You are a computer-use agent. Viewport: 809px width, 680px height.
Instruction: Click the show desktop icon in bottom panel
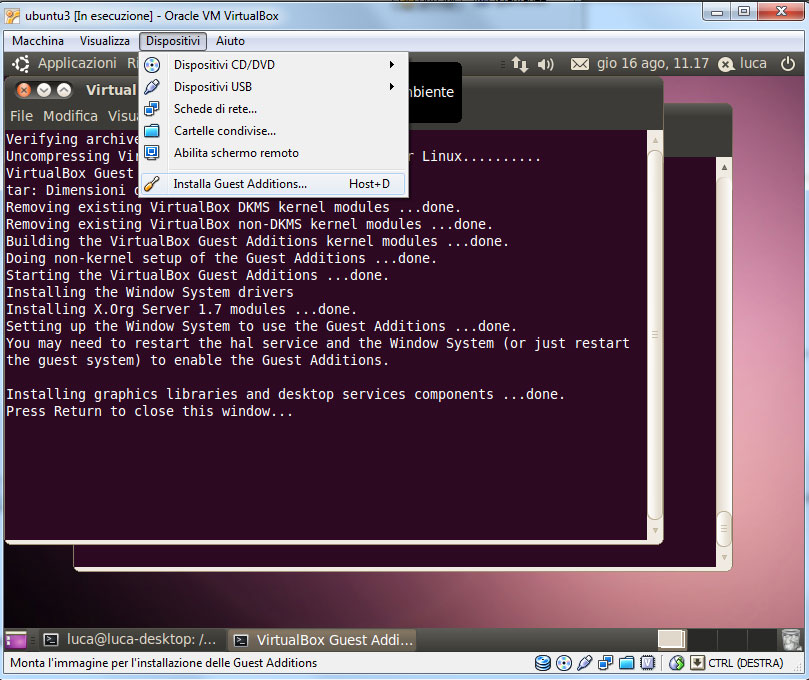click(16, 640)
